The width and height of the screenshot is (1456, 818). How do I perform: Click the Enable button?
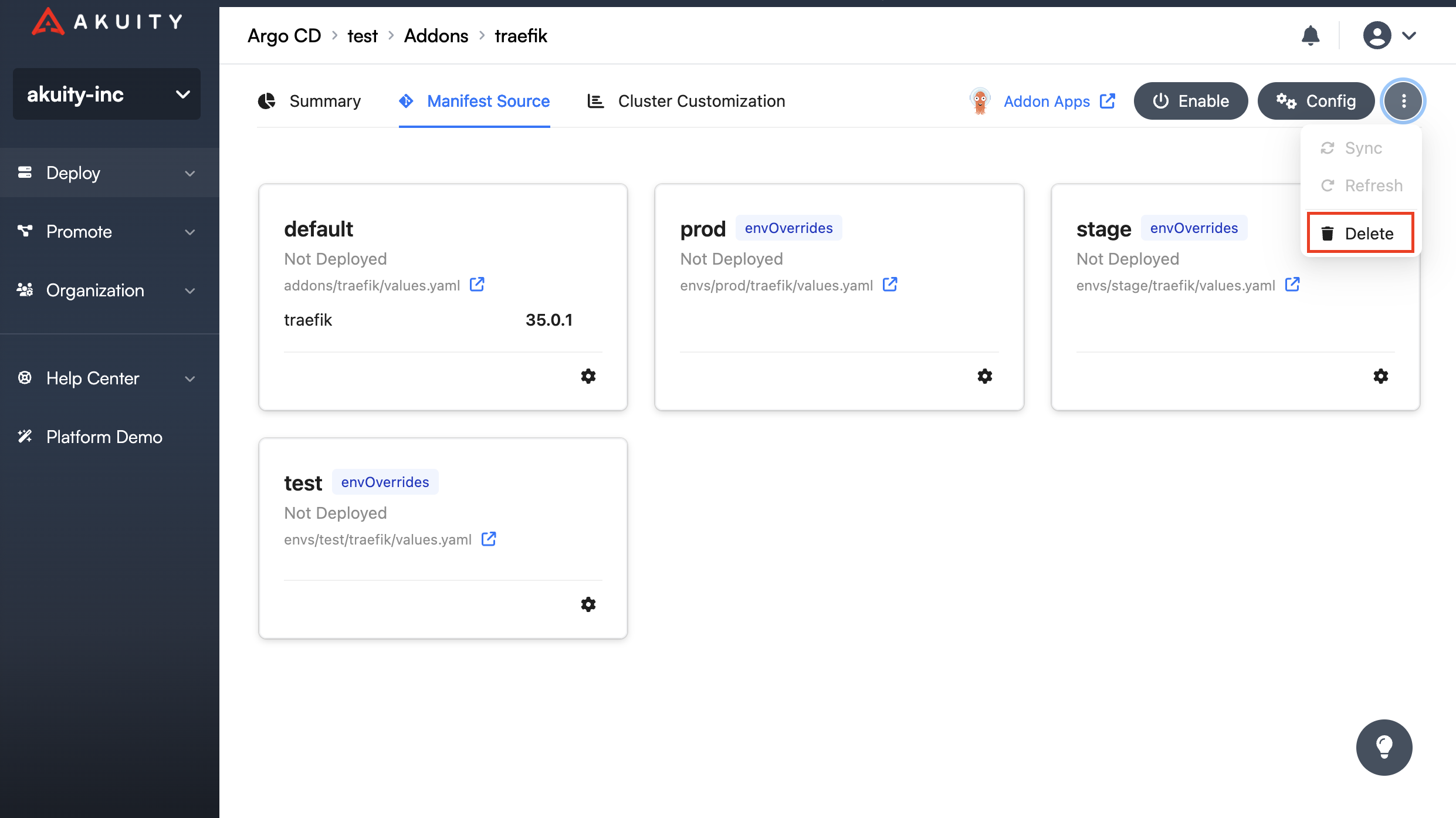point(1190,101)
